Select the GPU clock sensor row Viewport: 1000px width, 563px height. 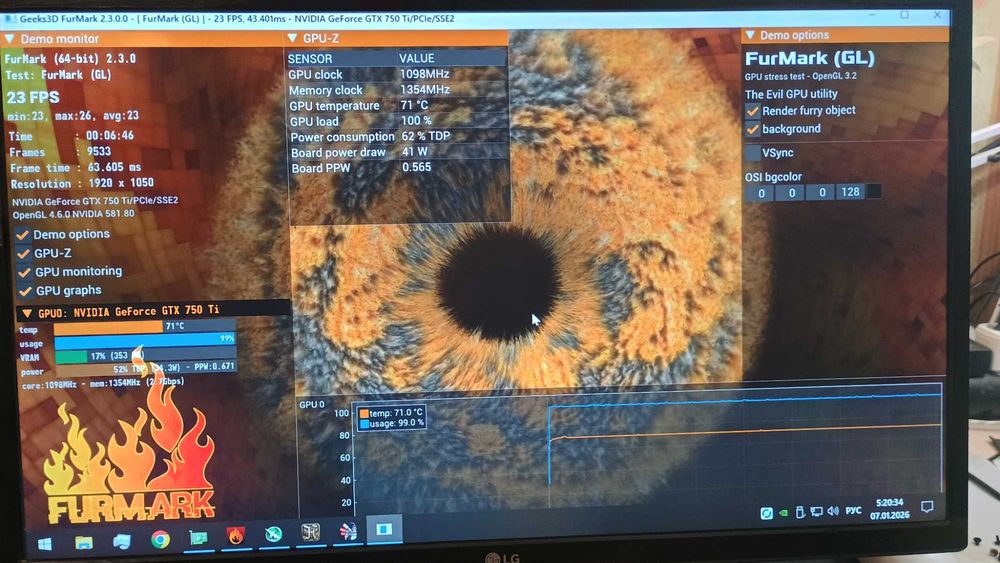coord(397,74)
